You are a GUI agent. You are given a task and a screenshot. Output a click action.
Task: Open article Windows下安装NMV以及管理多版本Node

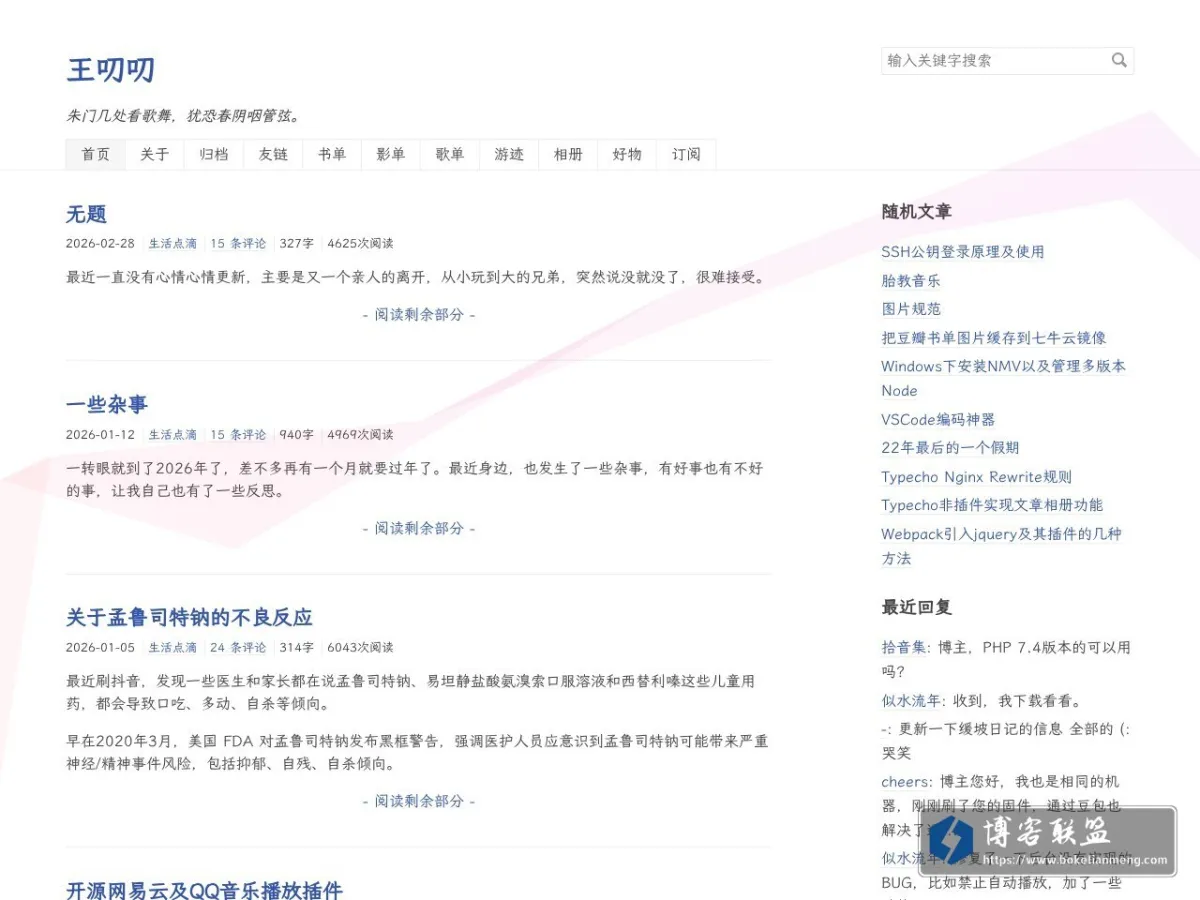tap(1003, 378)
